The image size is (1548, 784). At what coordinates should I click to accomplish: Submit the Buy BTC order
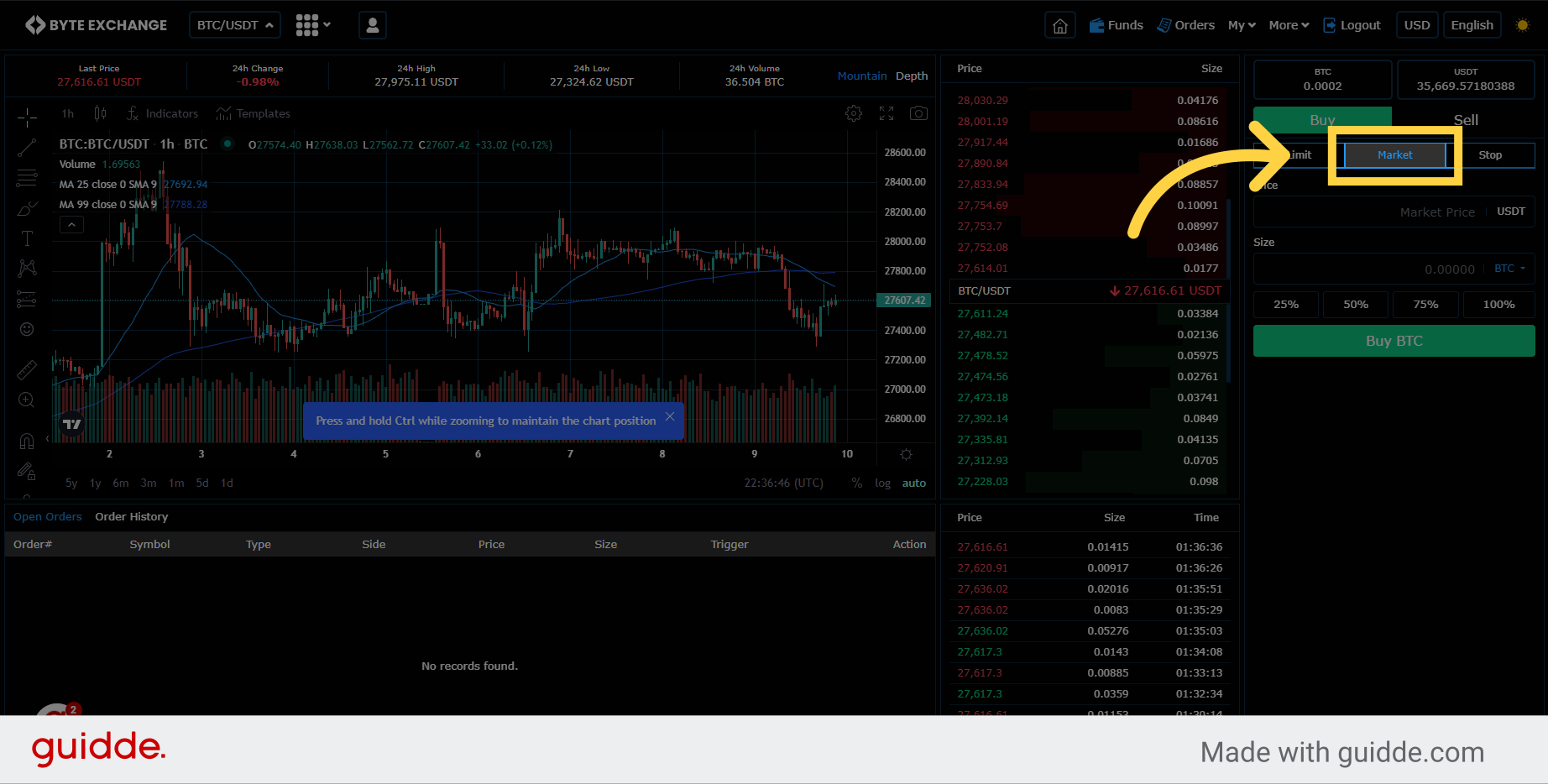1394,341
